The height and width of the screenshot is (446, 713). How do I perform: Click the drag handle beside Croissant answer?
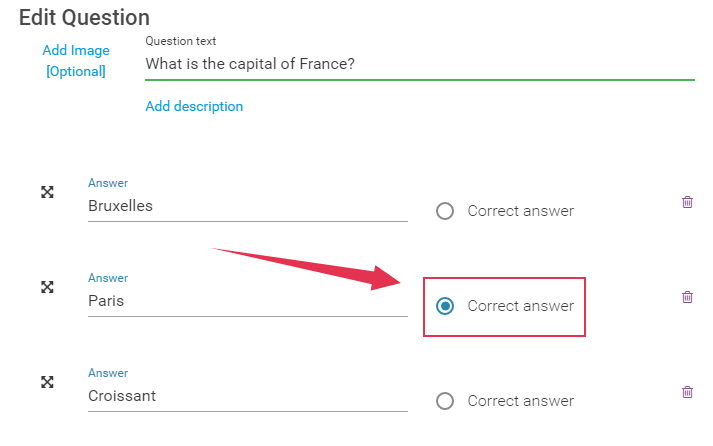(47, 382)
